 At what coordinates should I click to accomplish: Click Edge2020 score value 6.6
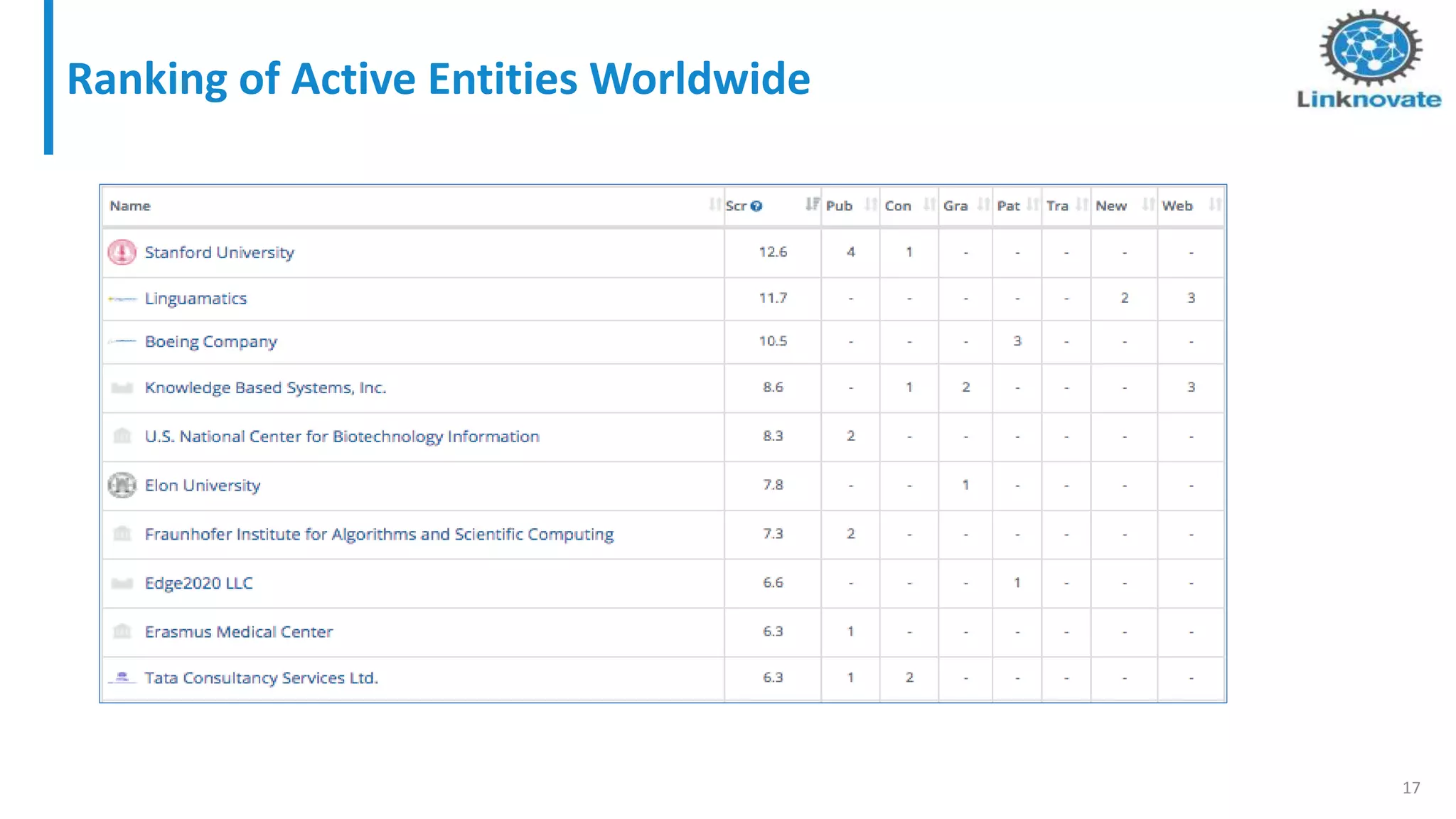[x=773, y=582]
